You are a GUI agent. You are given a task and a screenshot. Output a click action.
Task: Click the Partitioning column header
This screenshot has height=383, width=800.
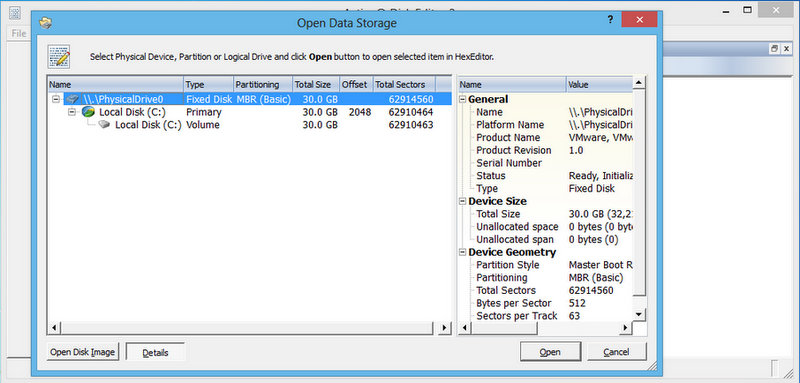tap(263, 85)
